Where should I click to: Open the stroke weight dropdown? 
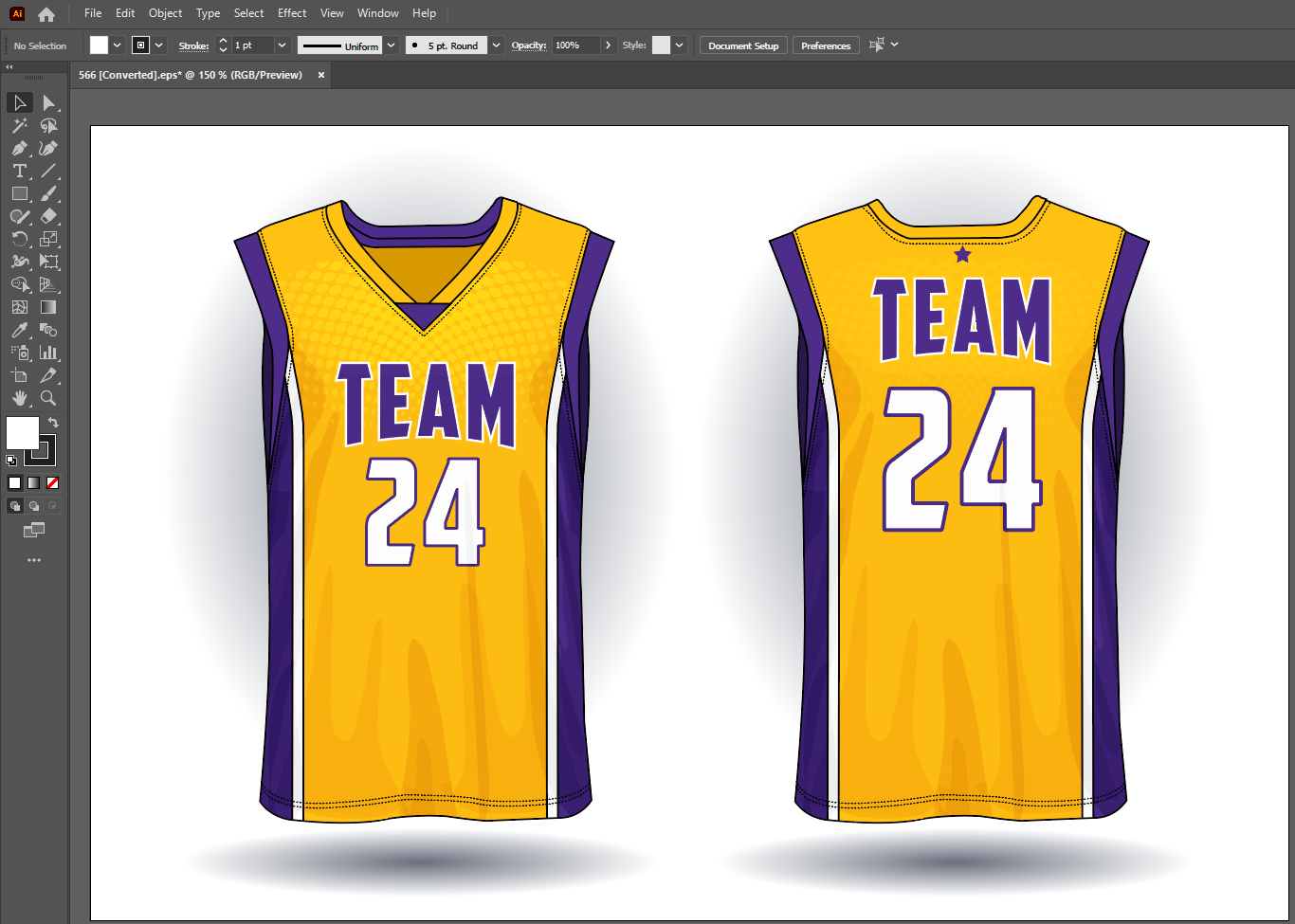(x=282, y=45)
